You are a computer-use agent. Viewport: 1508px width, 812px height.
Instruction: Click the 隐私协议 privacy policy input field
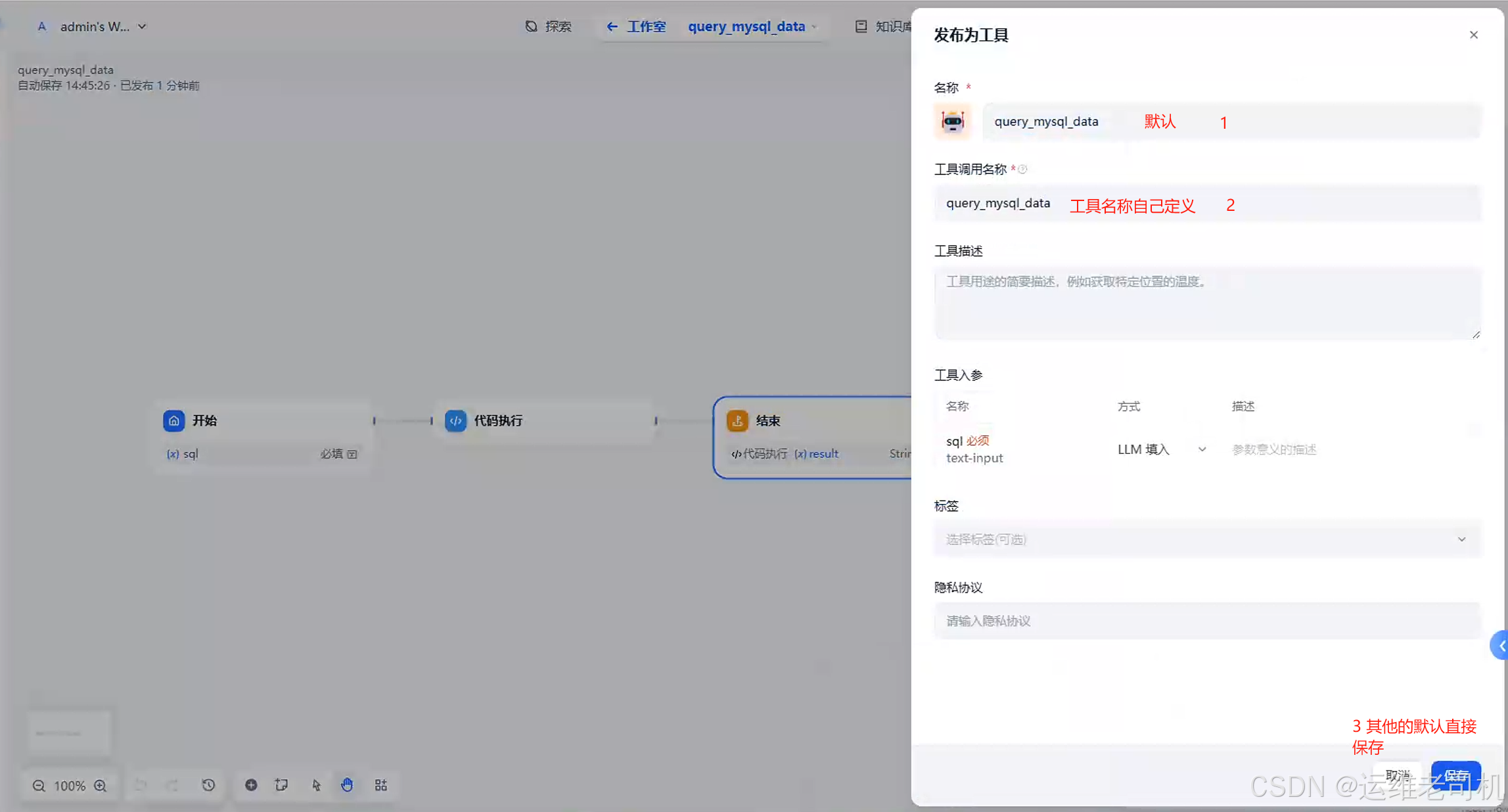pyautogui.click(x=1206, y=621)
